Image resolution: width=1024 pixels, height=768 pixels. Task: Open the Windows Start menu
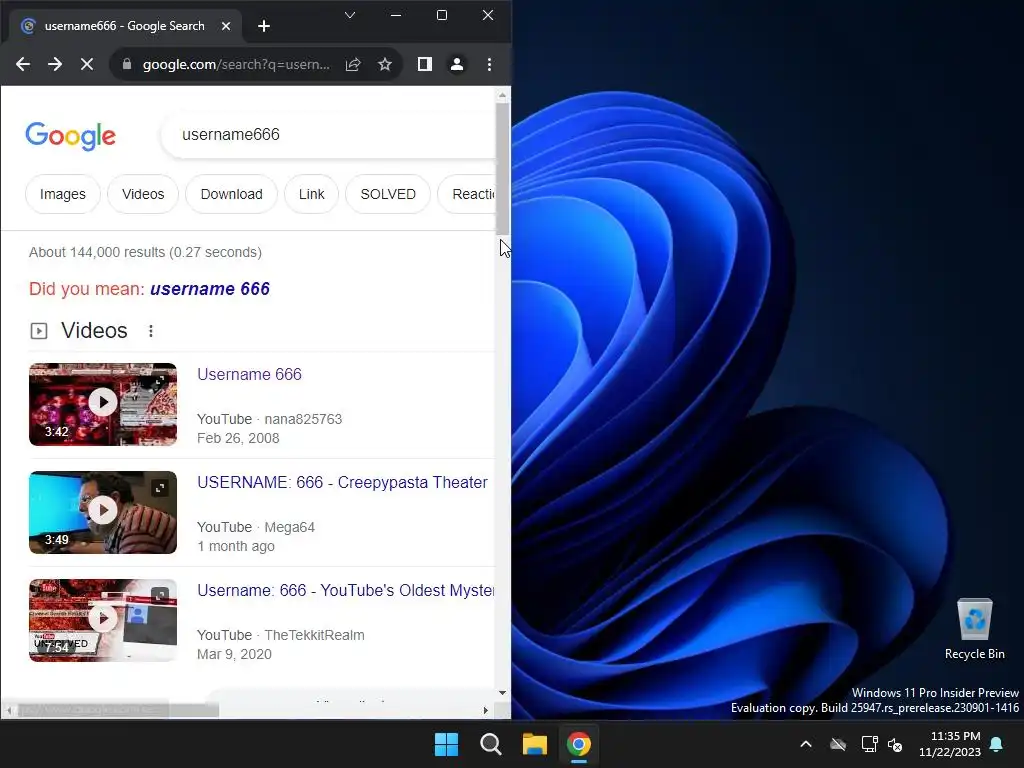click(447, 744)
